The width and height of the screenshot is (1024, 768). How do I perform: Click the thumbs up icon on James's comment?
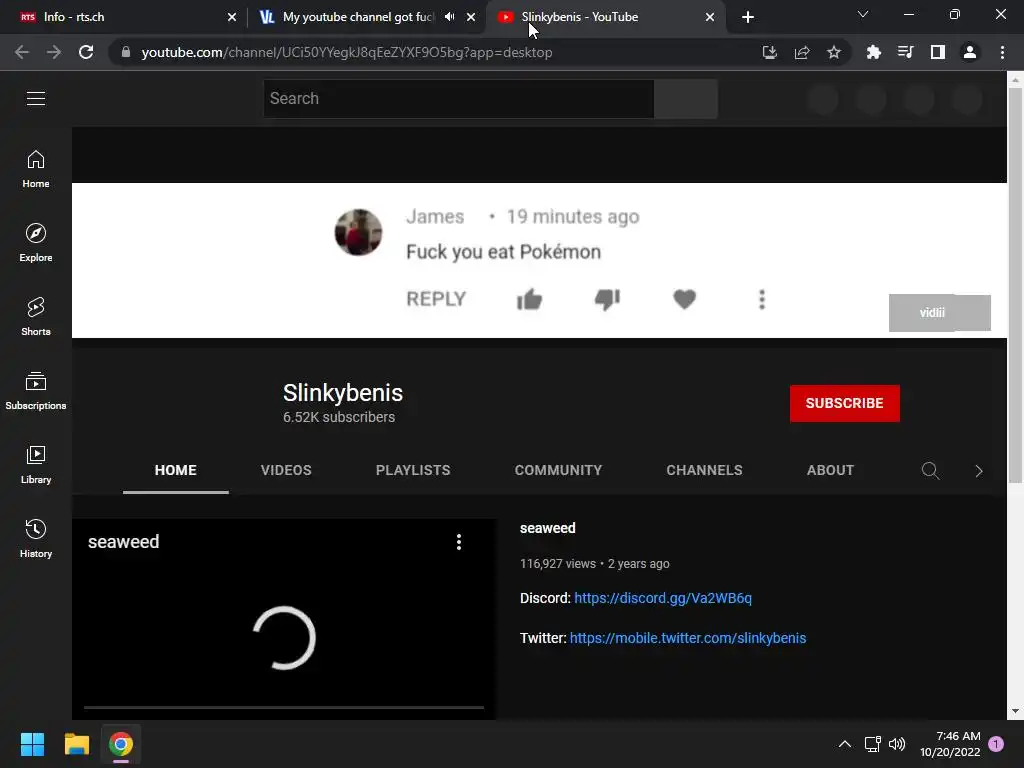tap(529, 299)
